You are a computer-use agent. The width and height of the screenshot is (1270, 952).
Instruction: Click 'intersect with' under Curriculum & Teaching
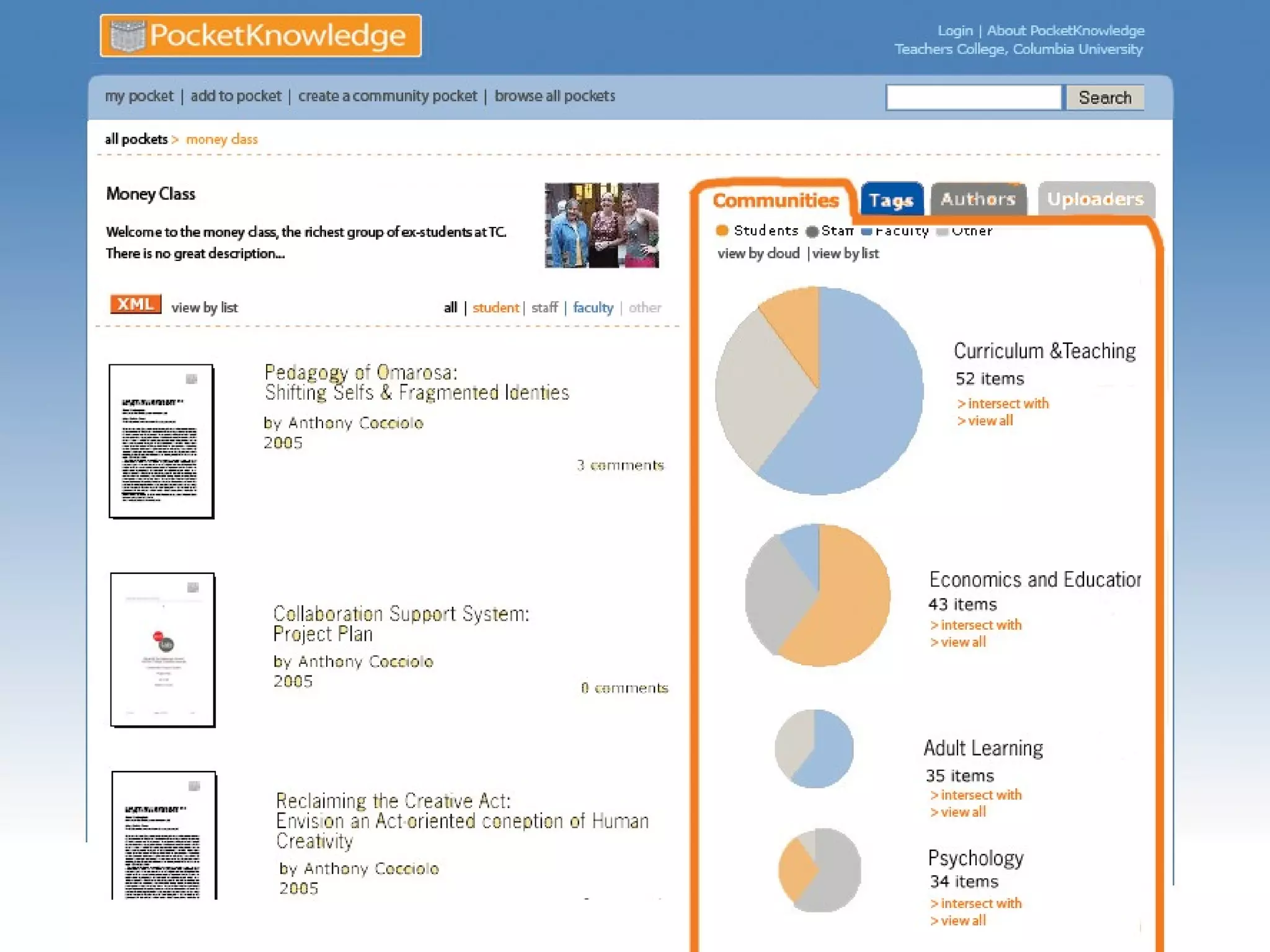point(1007,403)
